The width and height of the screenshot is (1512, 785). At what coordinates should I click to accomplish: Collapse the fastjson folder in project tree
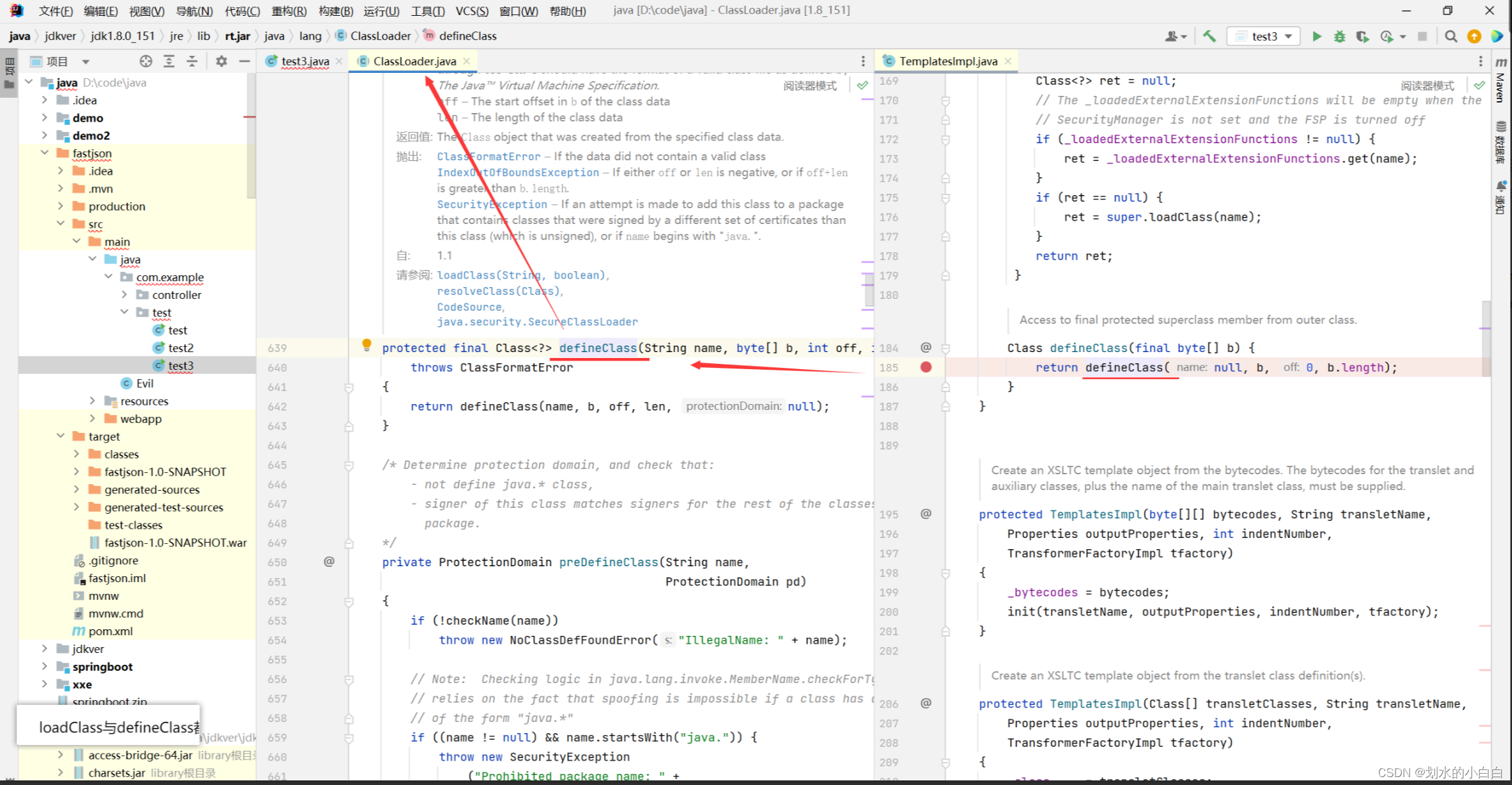45,153
